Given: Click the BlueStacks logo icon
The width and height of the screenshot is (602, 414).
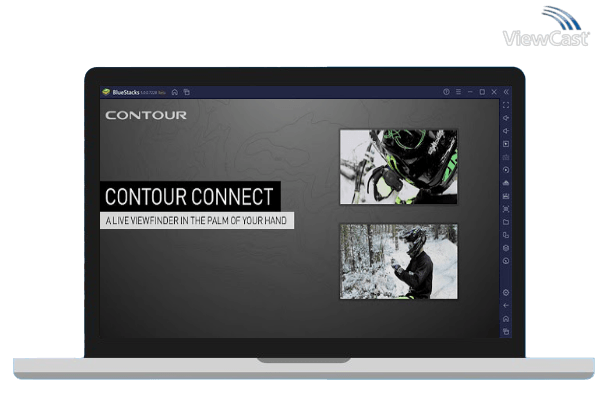Looking at the screenshot, I should (x=106, y=92).
